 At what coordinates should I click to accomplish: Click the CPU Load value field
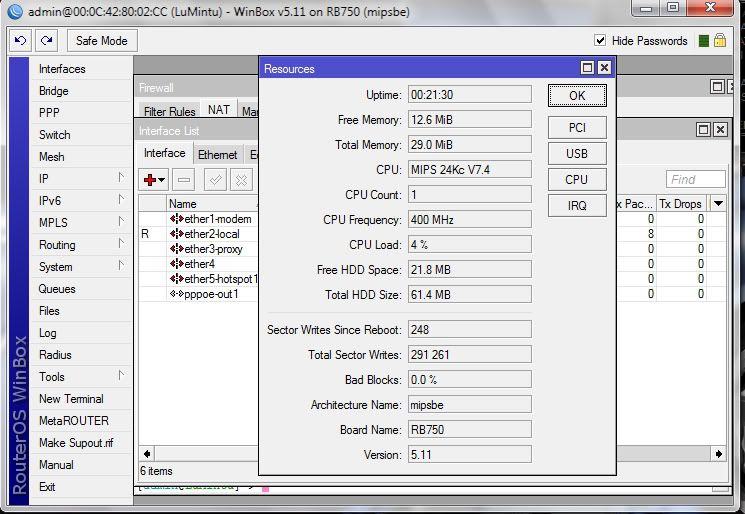coord(469,245)
